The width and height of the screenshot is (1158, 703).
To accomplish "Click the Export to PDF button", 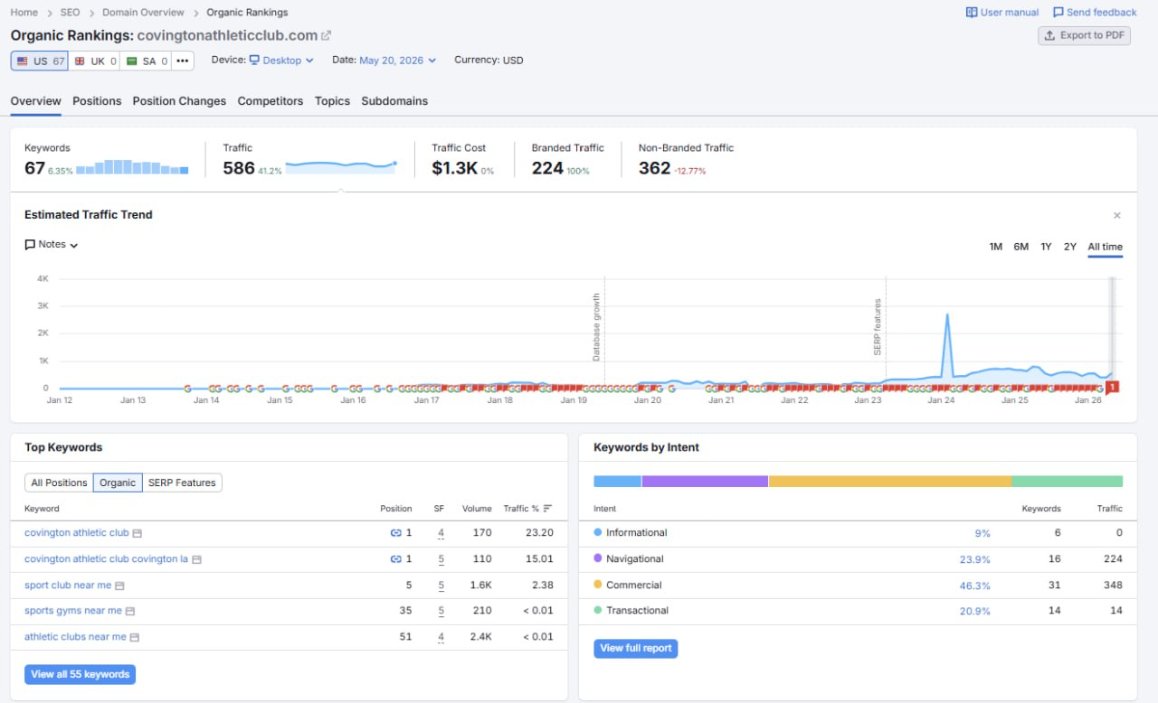I will 1084,35.
